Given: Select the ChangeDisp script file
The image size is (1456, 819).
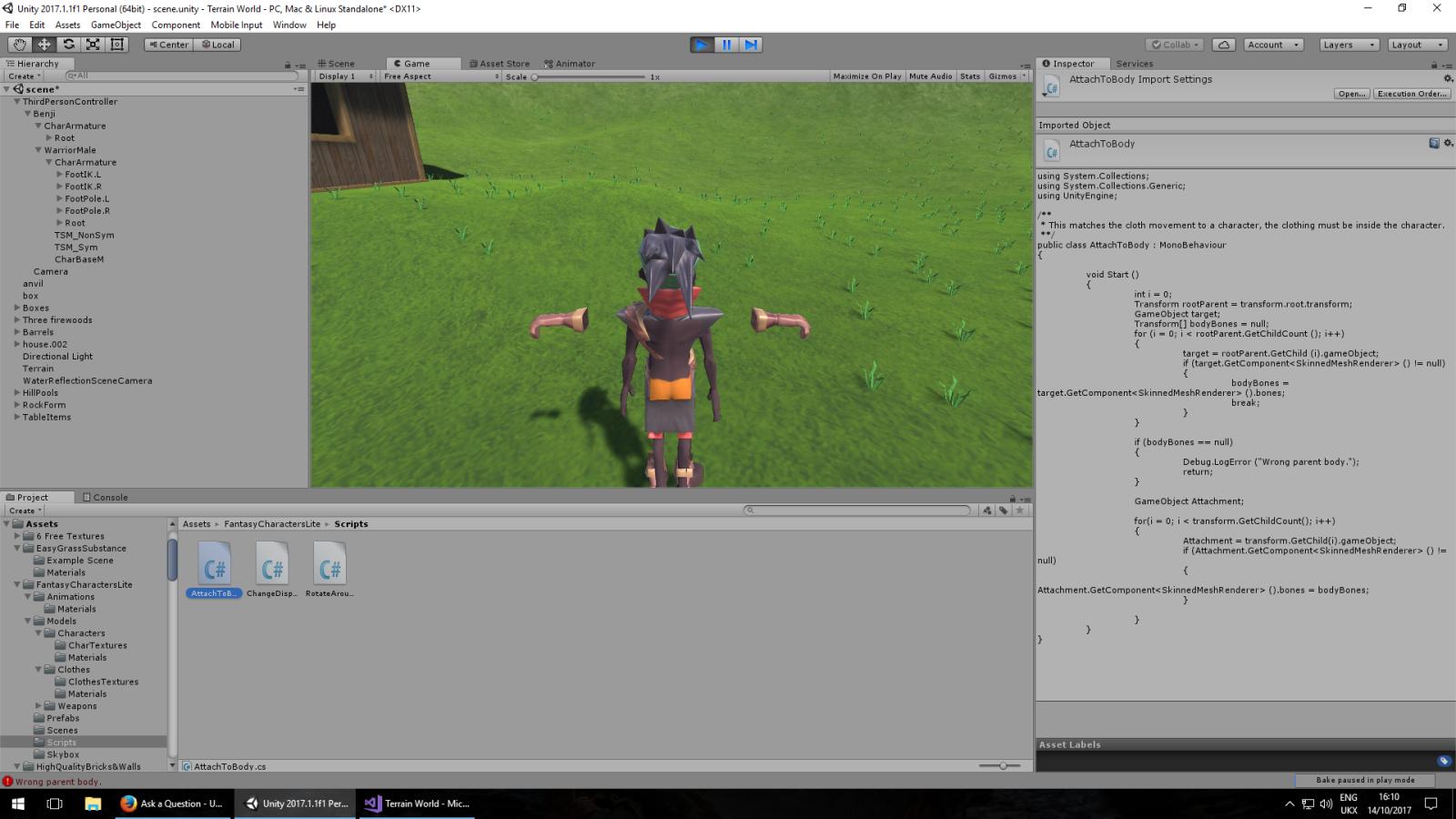Looking at the screenshot, I should [x=272, y=564].
